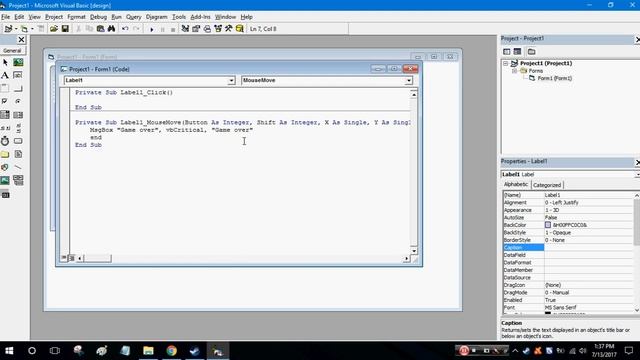640x360 pixels.
Task: Open the Properties object selector dropdown
Action: click(637, 174)
